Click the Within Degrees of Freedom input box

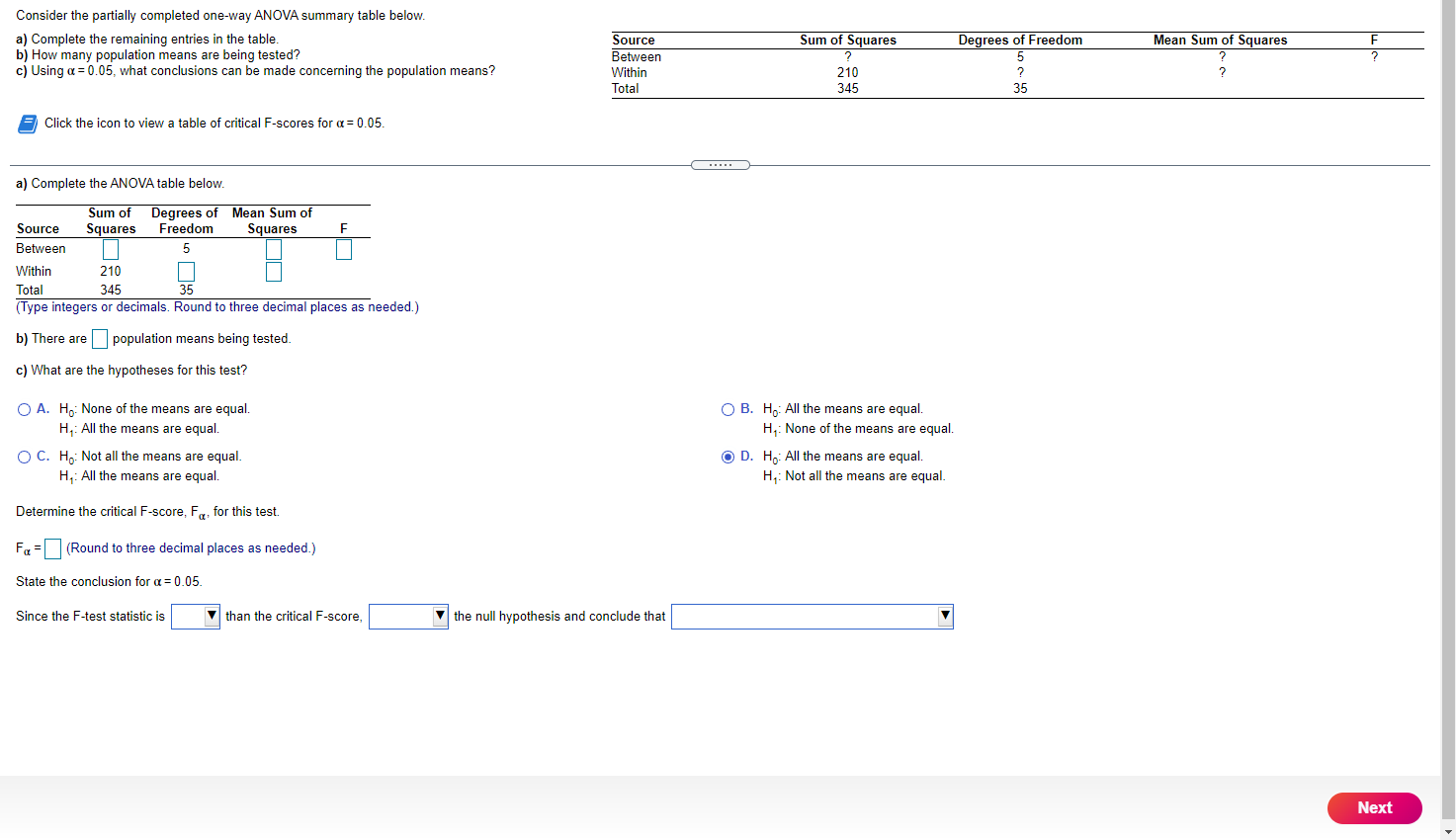pyautogui.click(x=186, y=271)
